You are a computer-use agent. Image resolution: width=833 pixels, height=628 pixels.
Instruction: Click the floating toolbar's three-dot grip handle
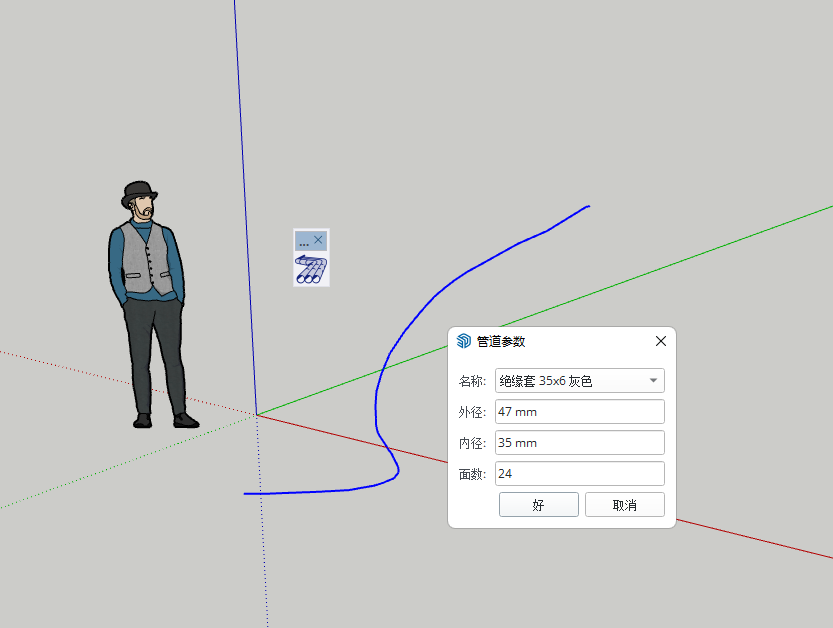click(x=304, y=242)
